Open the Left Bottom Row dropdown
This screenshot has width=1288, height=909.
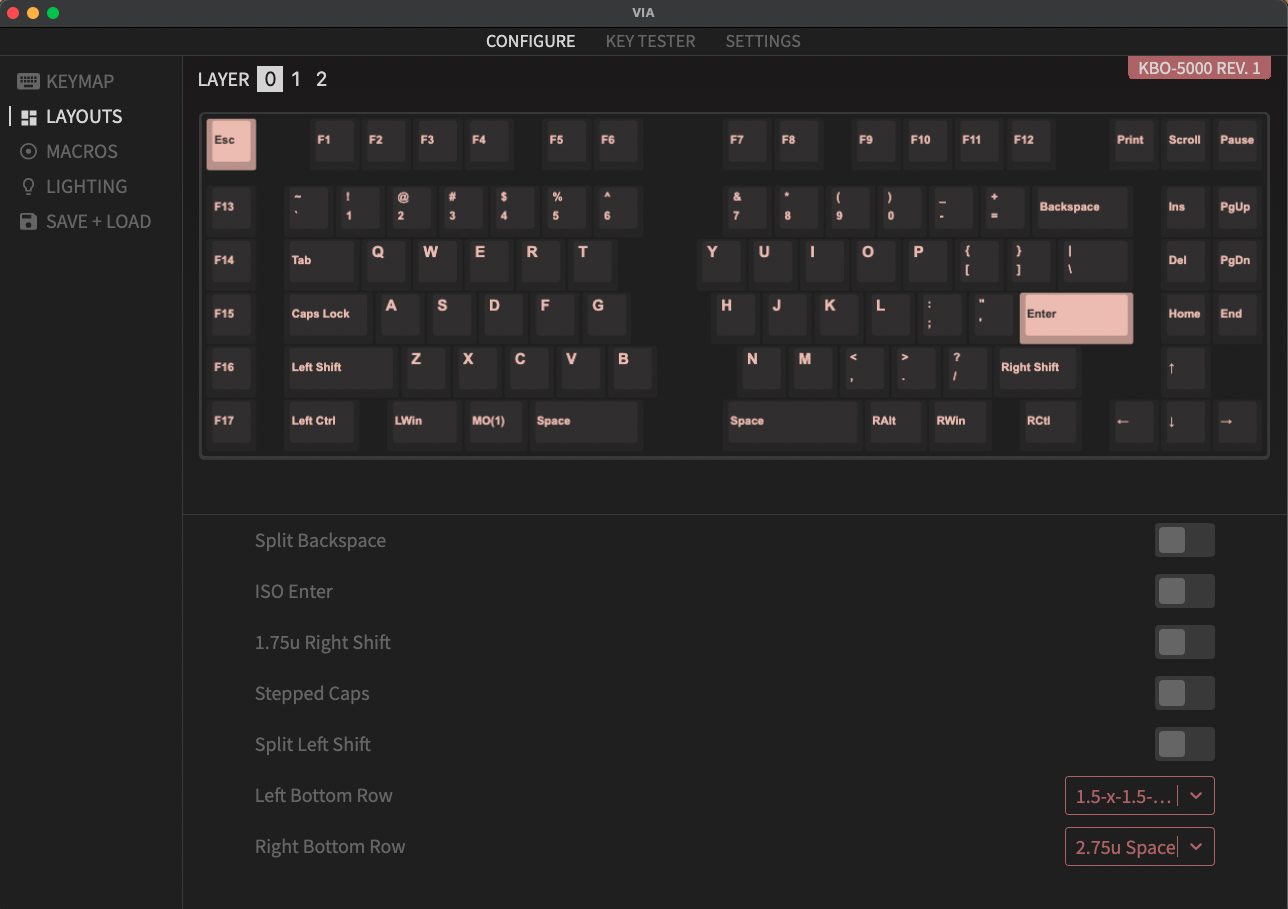[1140, 796]
